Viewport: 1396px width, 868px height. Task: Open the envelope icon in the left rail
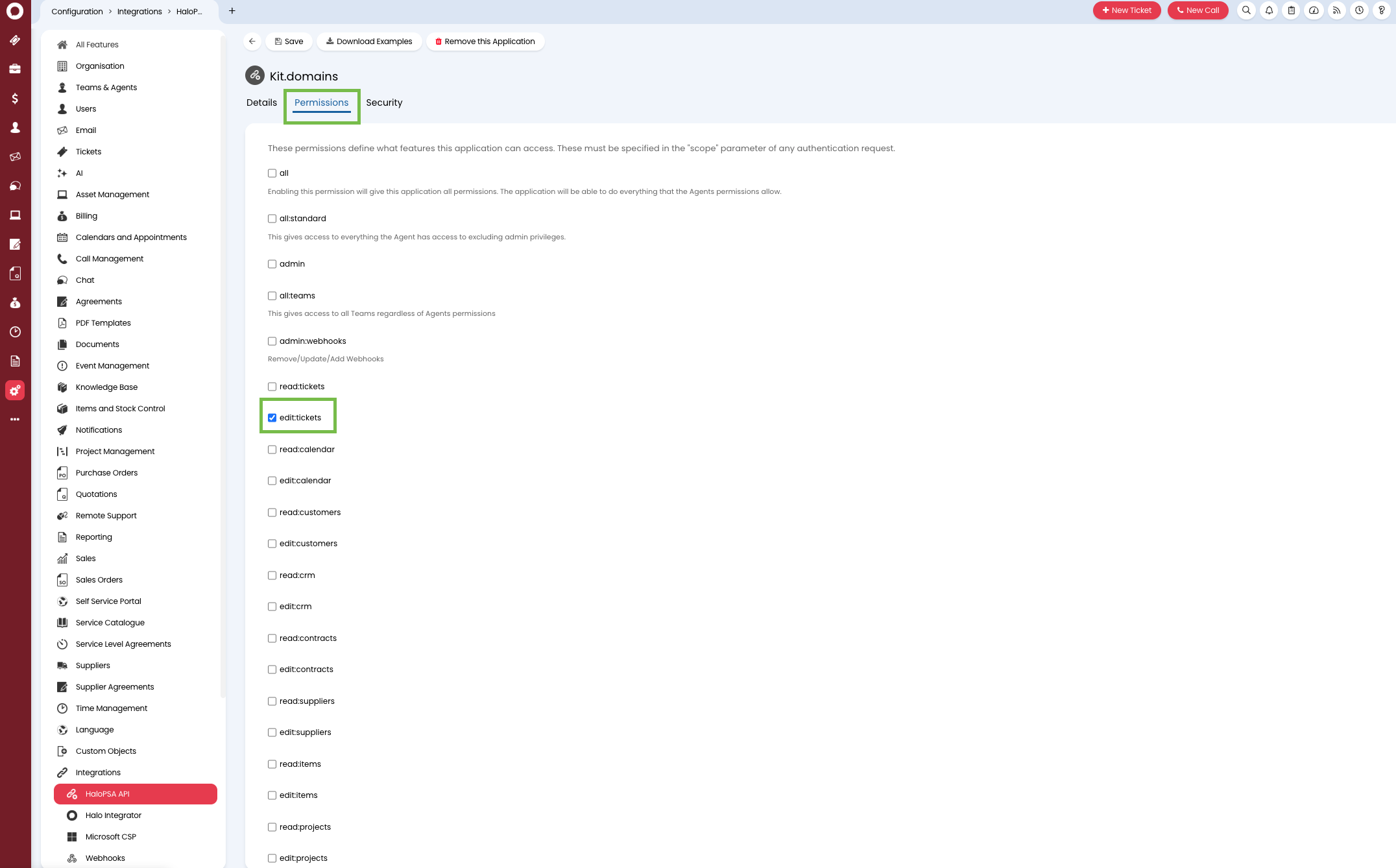click(15, 156)
